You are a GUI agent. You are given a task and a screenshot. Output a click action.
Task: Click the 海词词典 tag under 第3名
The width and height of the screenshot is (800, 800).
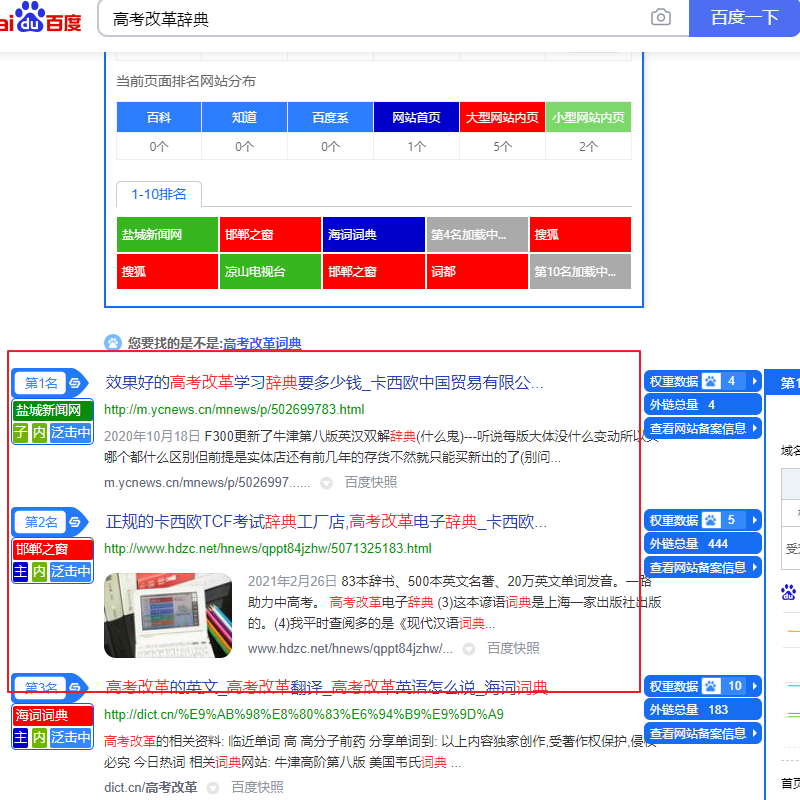click(53, 715)
